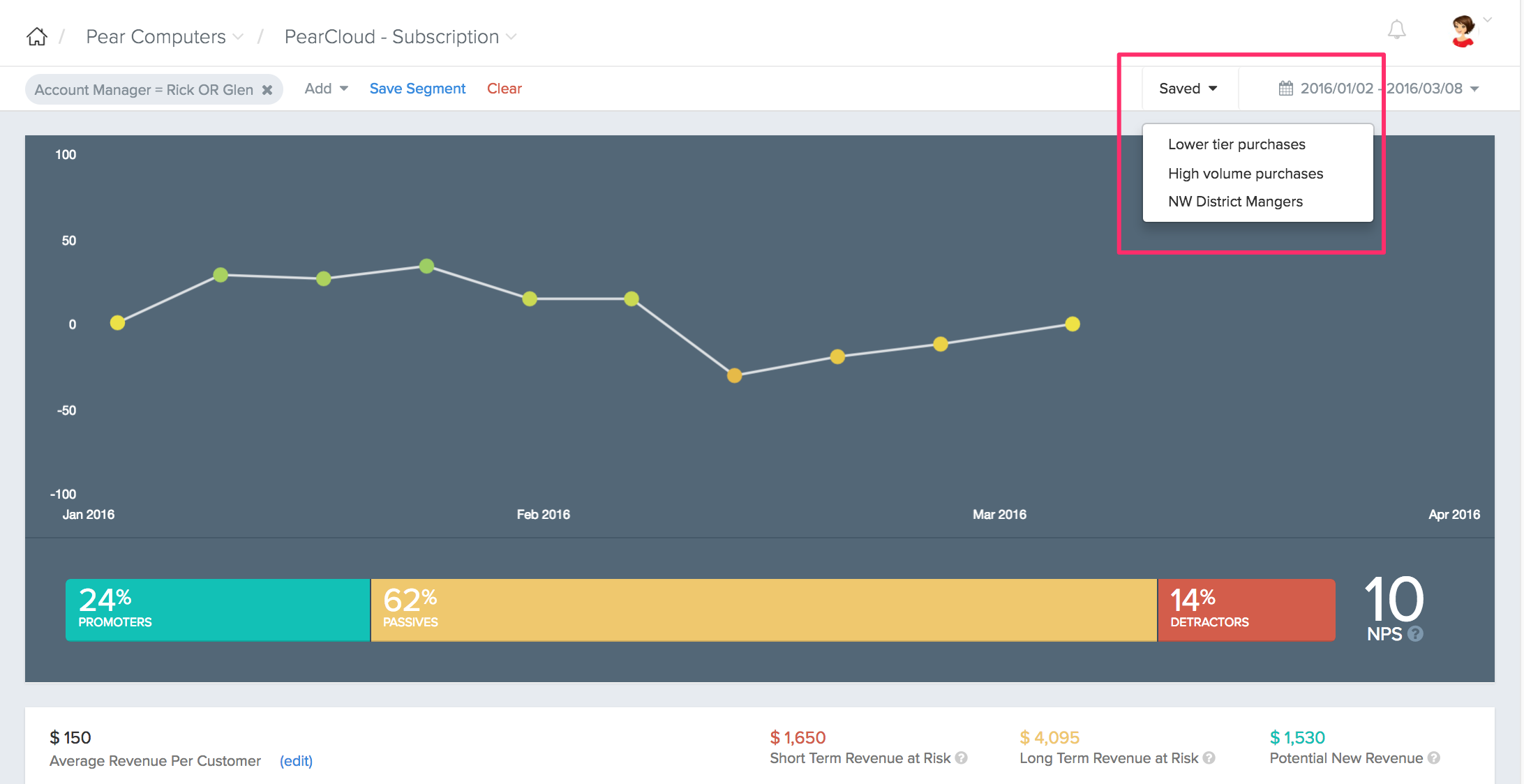Open the notifications bell
1524x784 pixels.
tap(1396, 30)
